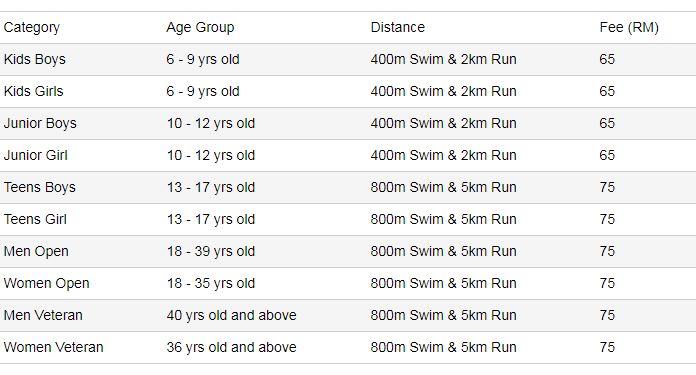Select the Teens Girl category cell
This screenshot has width=696, height=375.
click(35, 219)
